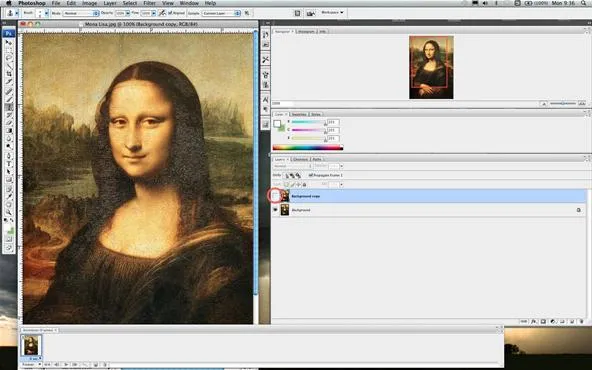Select the Lasso tool
The height and width of the screenshot is (370, 592).
[9, 58]
